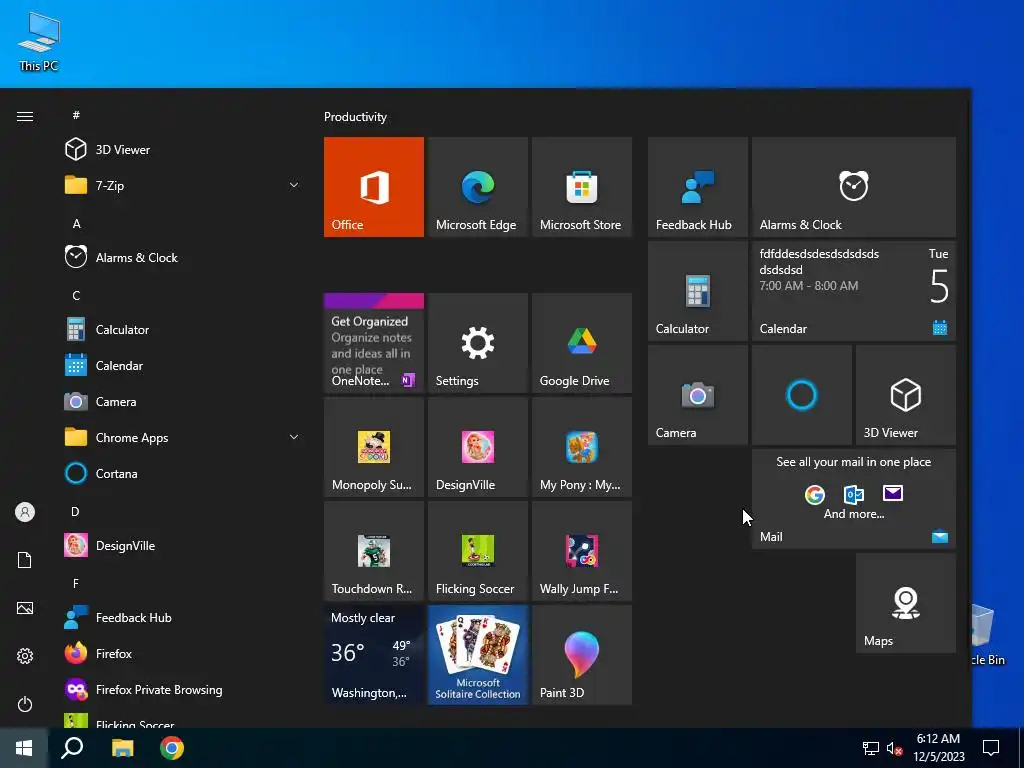This screenshot has width=1024, height=768.
Task: Open the Maps tile
Action: pyautogui.click(x=906, y=603)
